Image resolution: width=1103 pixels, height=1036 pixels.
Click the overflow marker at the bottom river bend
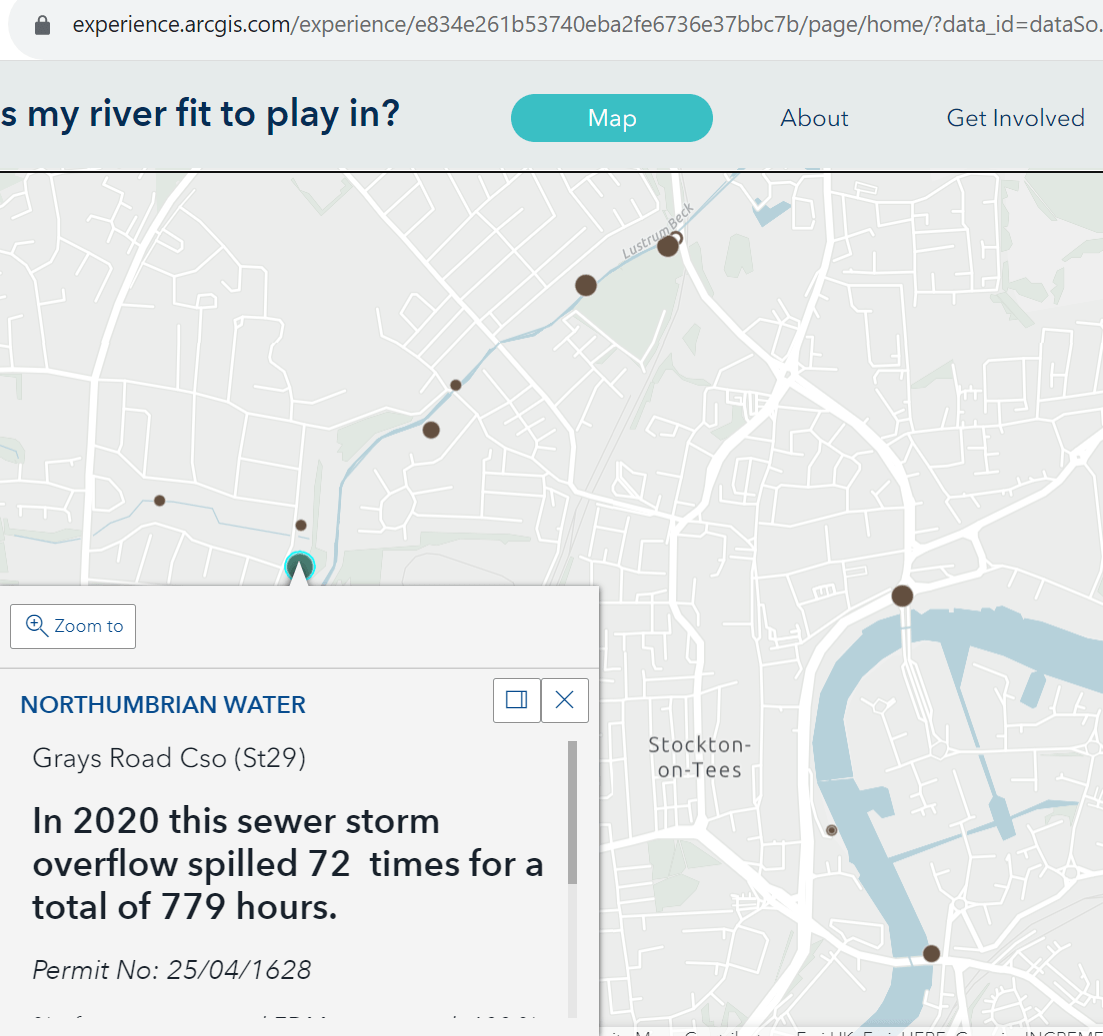pyautogui.click(x=931, y=954)
